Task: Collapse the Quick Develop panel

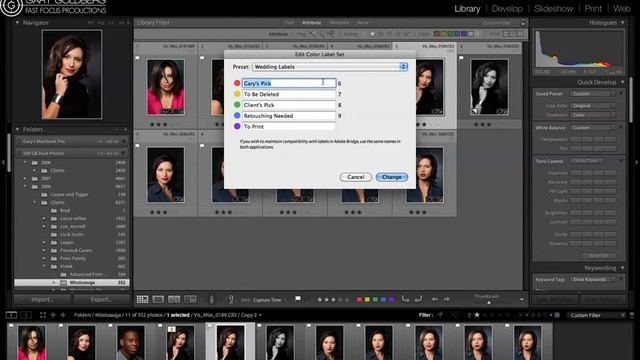Action: click(x=622, y=82)
